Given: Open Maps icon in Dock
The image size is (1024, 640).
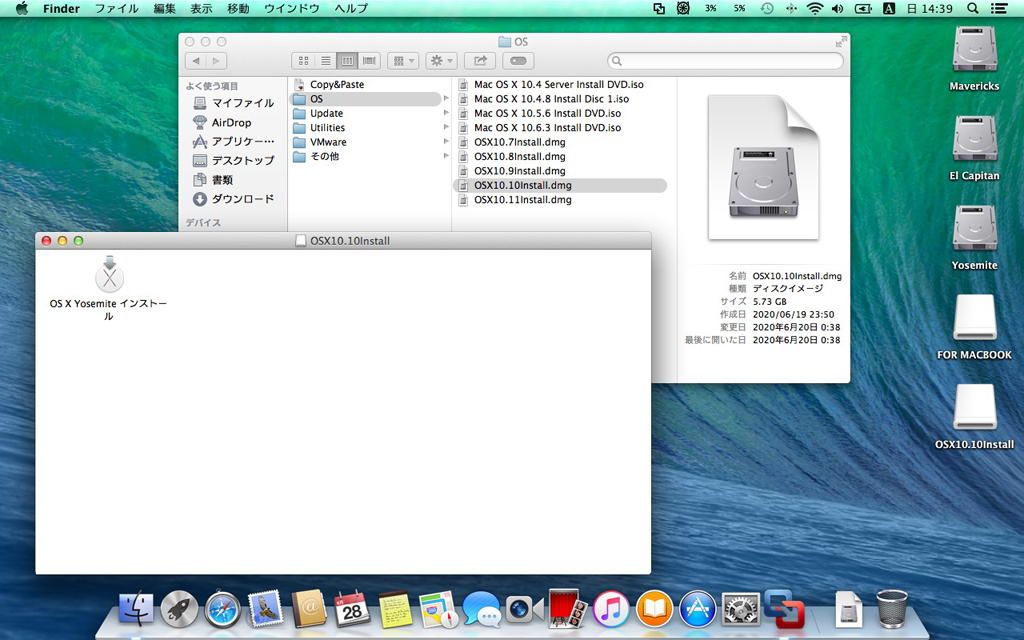Looking at the screenshot, I should click(438, 610).
